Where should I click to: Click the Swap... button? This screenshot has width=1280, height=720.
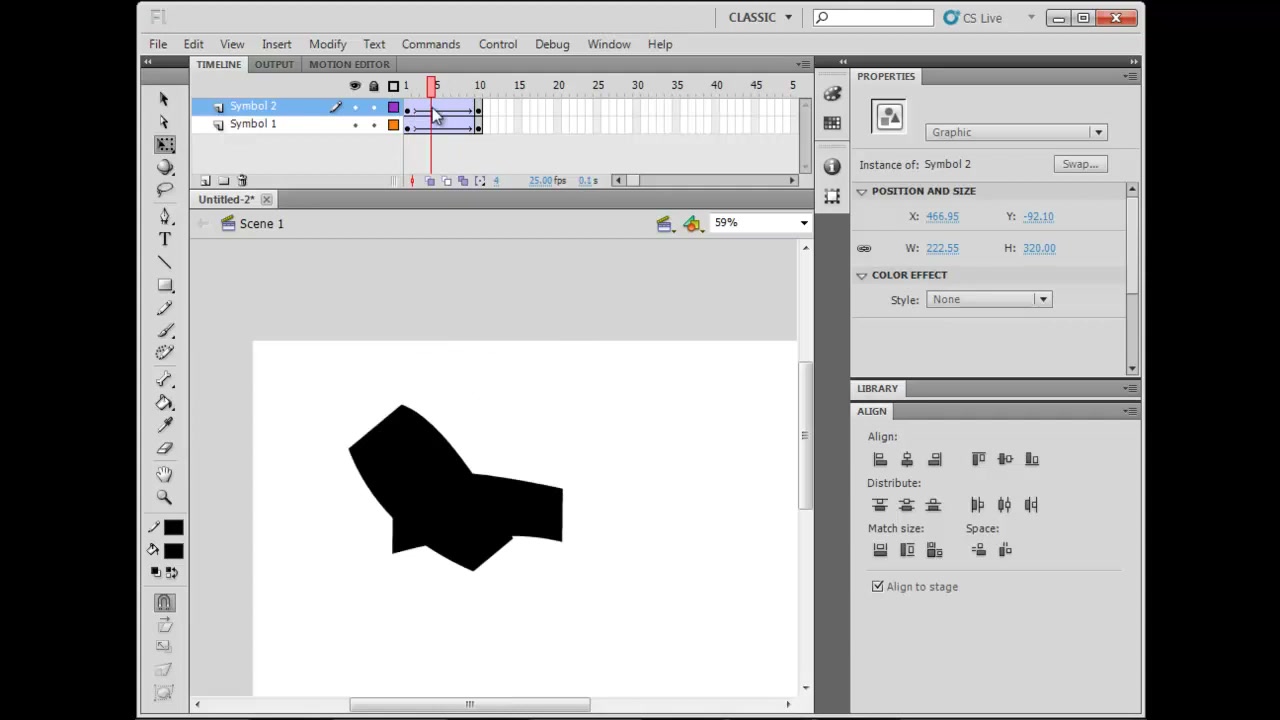[x=1080, y=164]
